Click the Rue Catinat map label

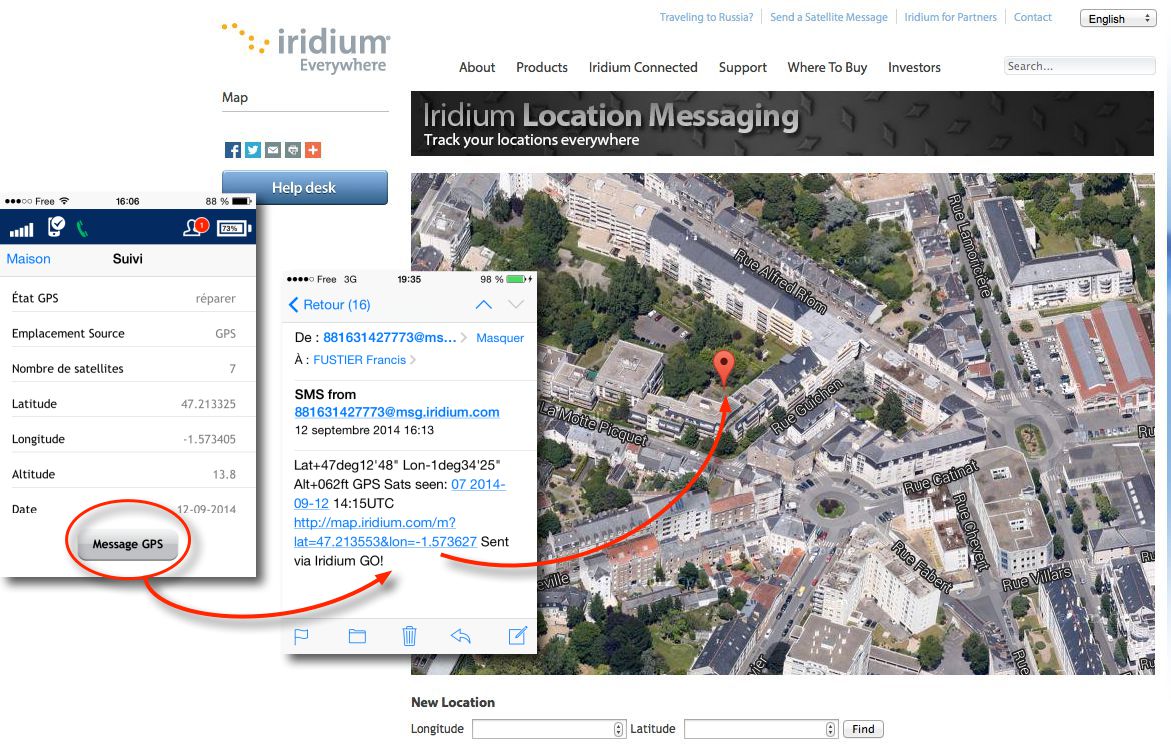click(941, 478)
